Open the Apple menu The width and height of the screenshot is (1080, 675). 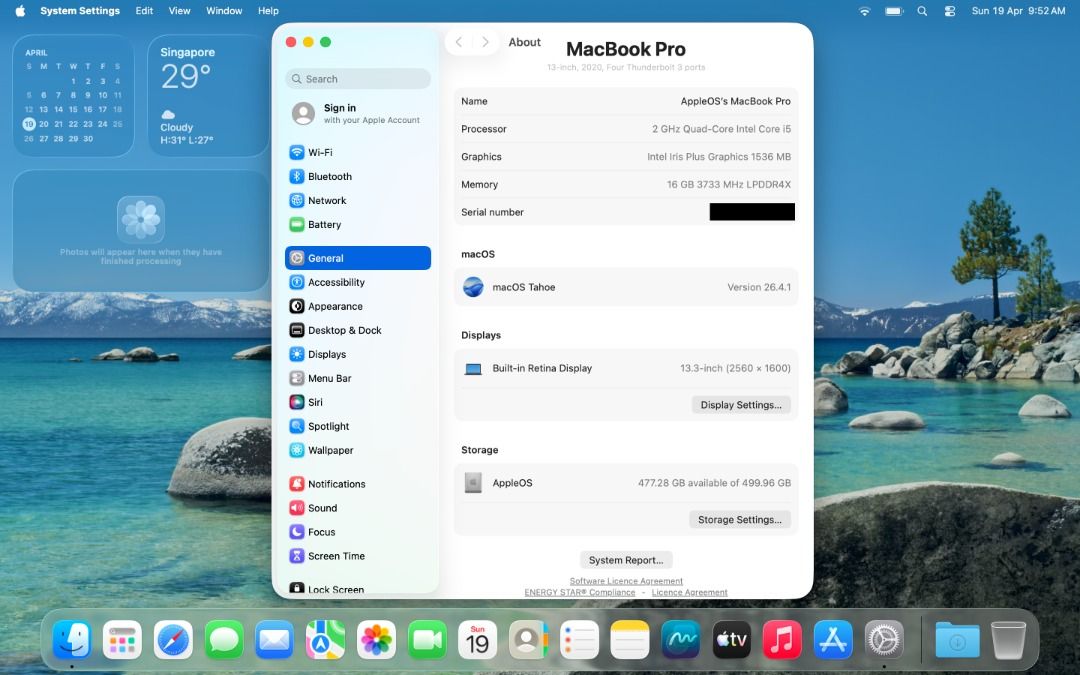(20, 10)
